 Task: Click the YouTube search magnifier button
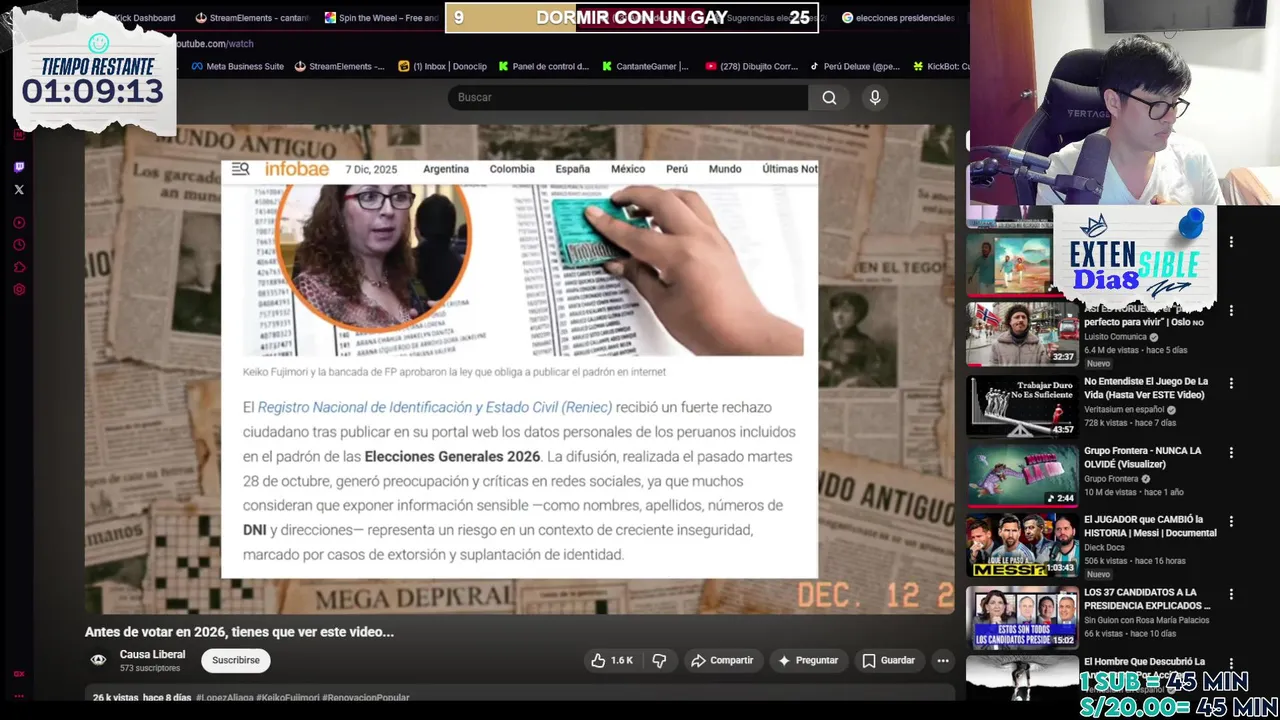point(829,97)
